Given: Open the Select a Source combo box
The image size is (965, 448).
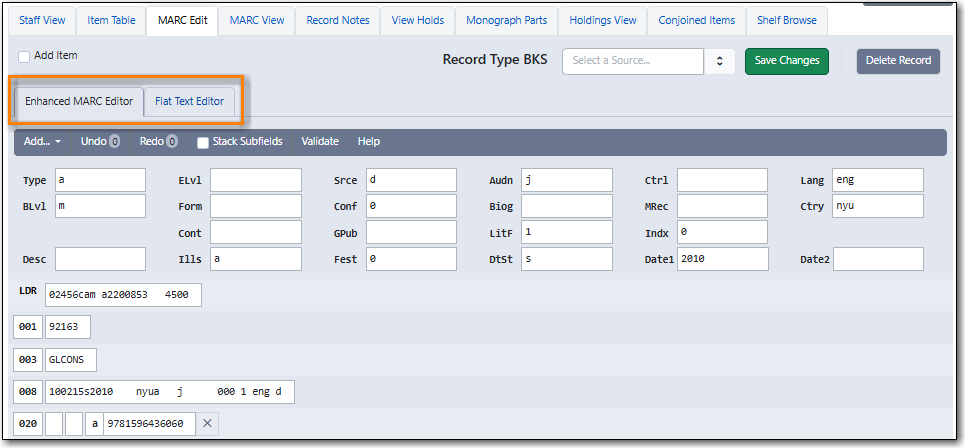Looking at the screenshot, I should [633, 61].
